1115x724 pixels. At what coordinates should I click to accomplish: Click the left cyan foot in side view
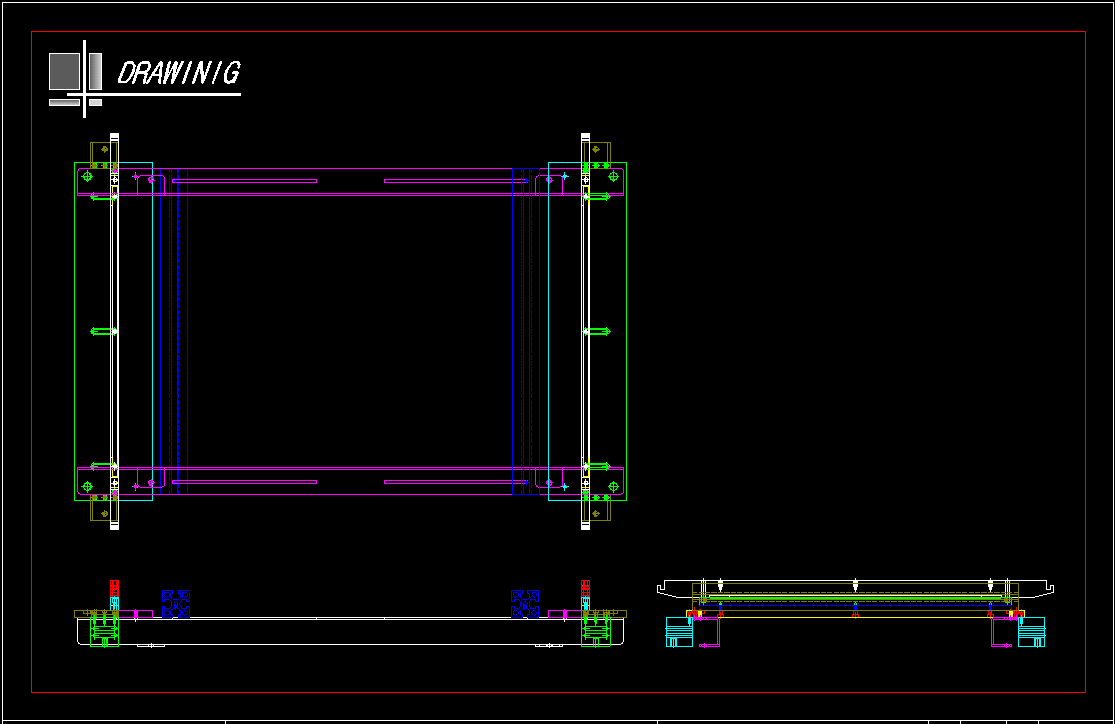click(x=679, y=632)
